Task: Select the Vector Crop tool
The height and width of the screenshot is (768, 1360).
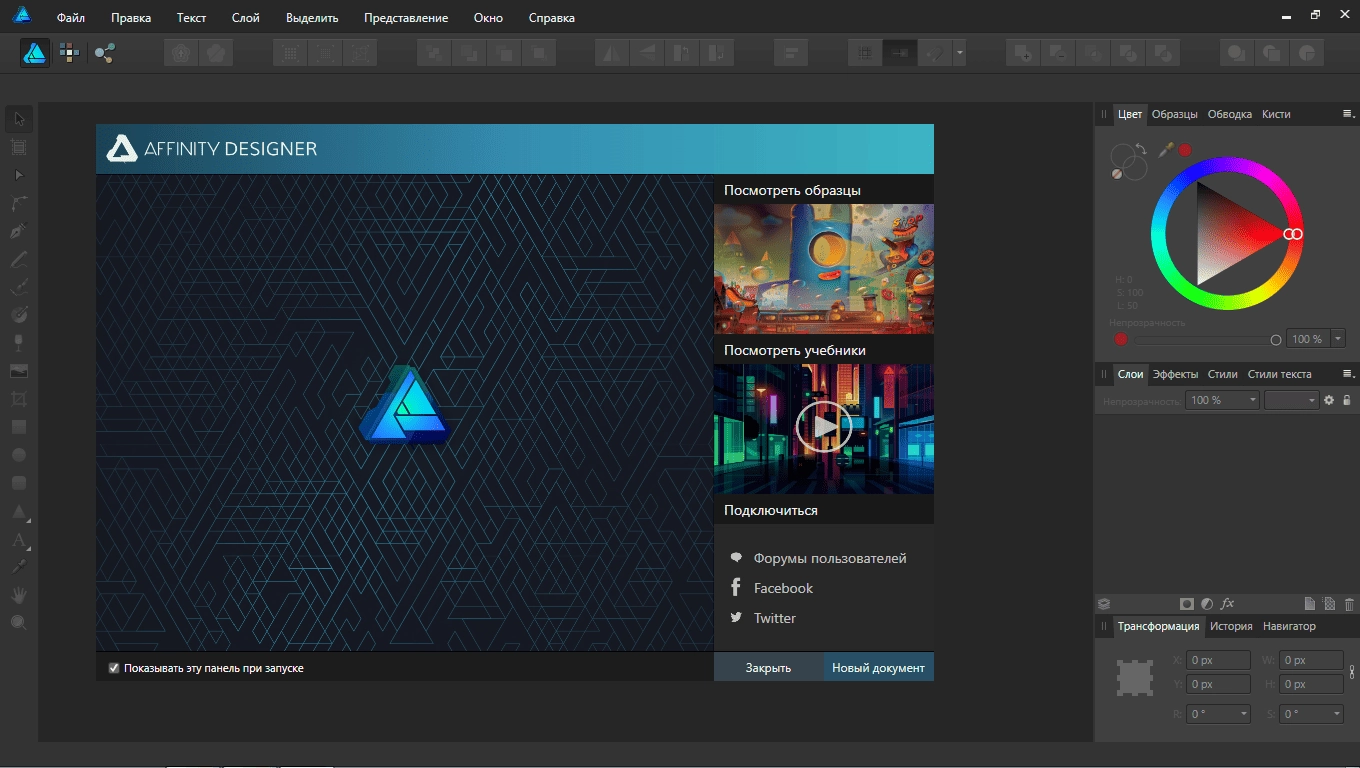Action: (x=19, y=399)
